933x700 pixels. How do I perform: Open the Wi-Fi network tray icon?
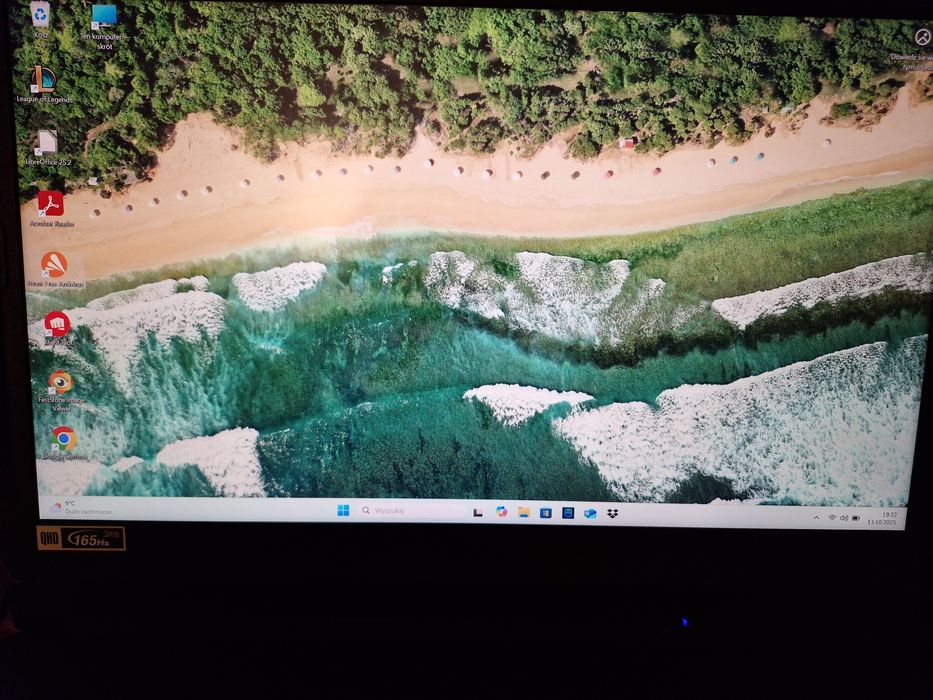[832, 518]
